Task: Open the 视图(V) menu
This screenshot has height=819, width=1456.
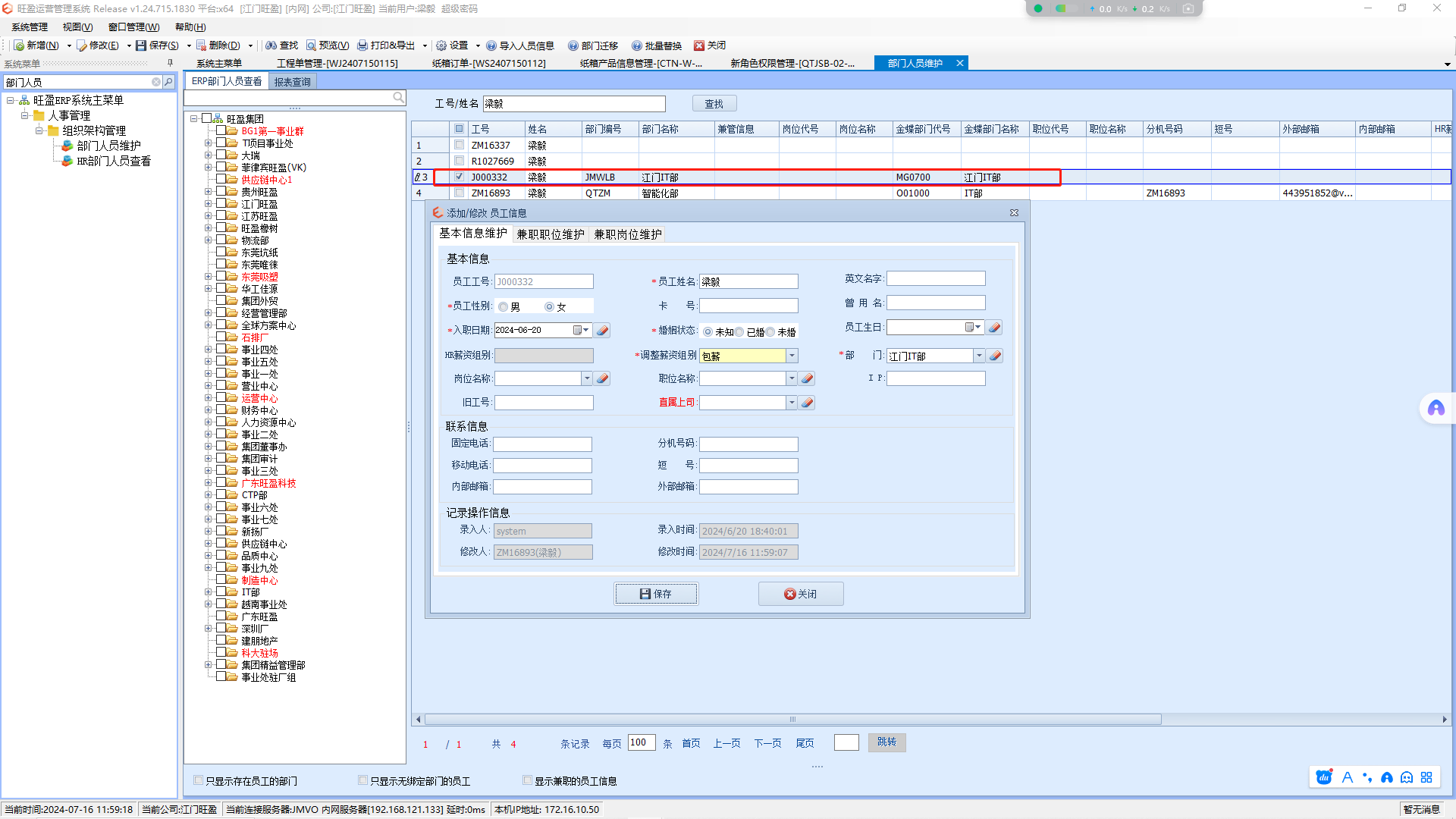Action: tap(77, 27)
